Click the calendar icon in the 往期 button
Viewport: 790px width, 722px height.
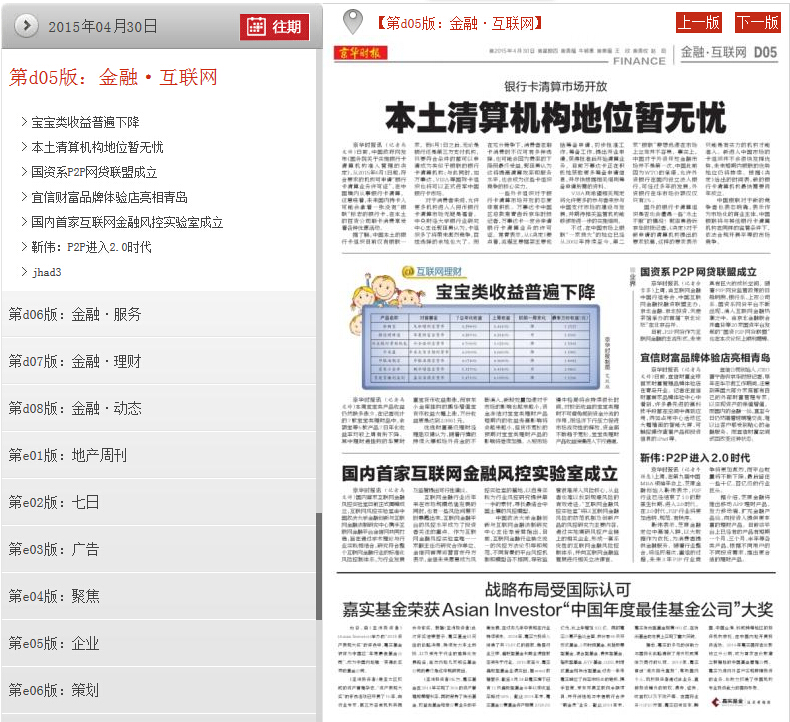(256, 27)
